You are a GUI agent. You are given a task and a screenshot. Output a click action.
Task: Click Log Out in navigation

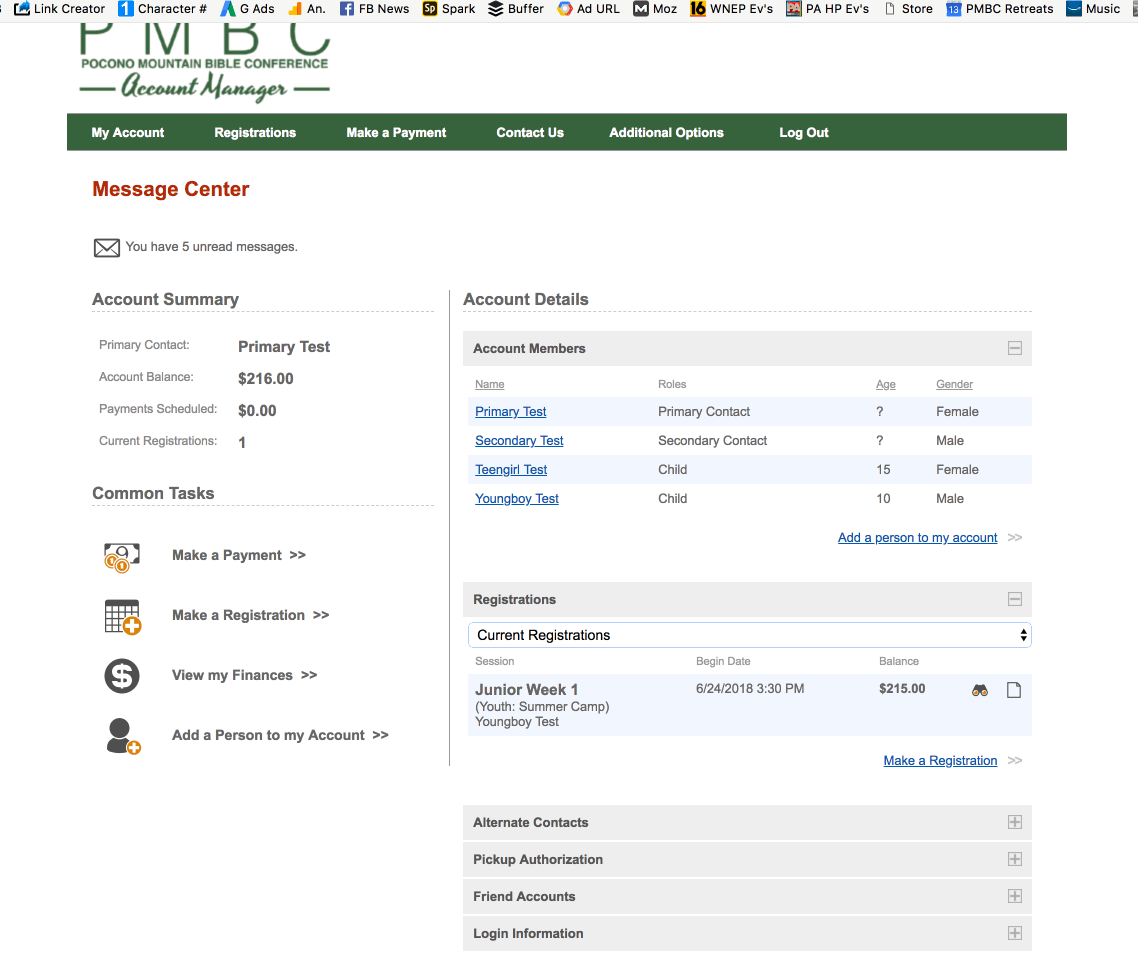pyautogui.click(x=803, y=133)
